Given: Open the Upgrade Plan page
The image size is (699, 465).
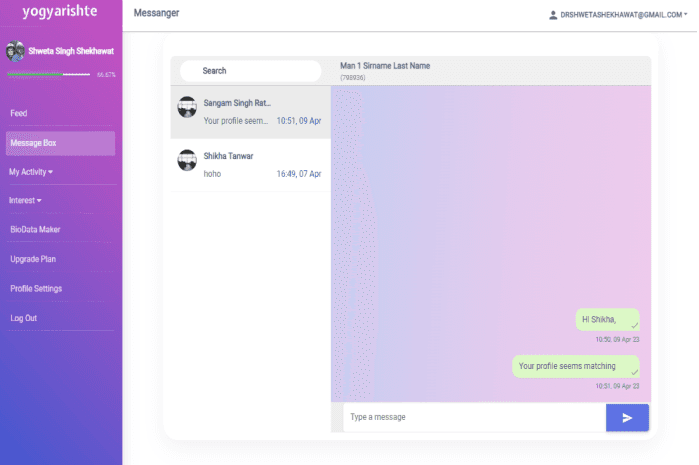Looking at the screenshot, I should point(33,259).
